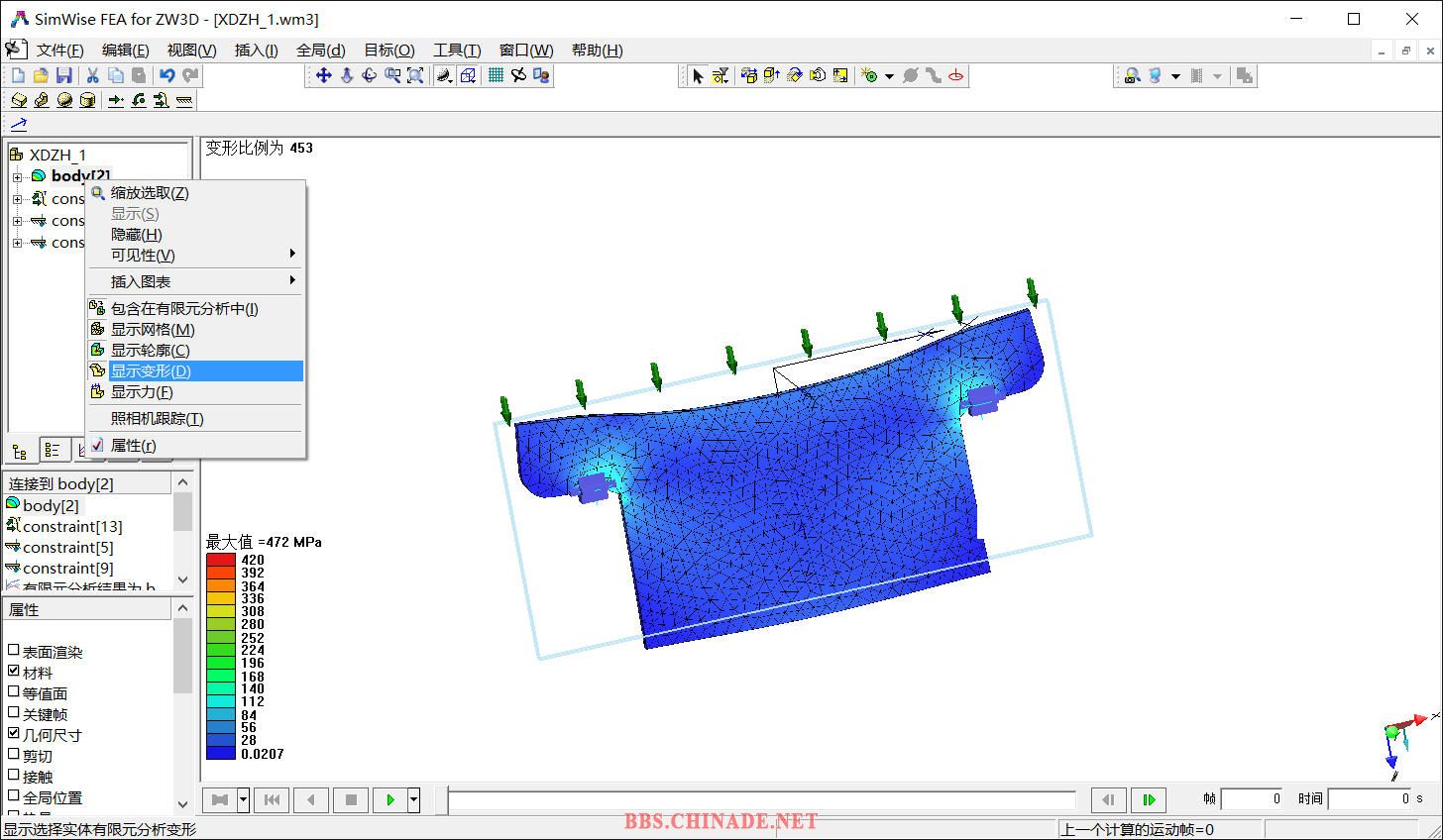Expand the last constraint tree node
The height and width of the screenshot is (840, 1443).
17,243
